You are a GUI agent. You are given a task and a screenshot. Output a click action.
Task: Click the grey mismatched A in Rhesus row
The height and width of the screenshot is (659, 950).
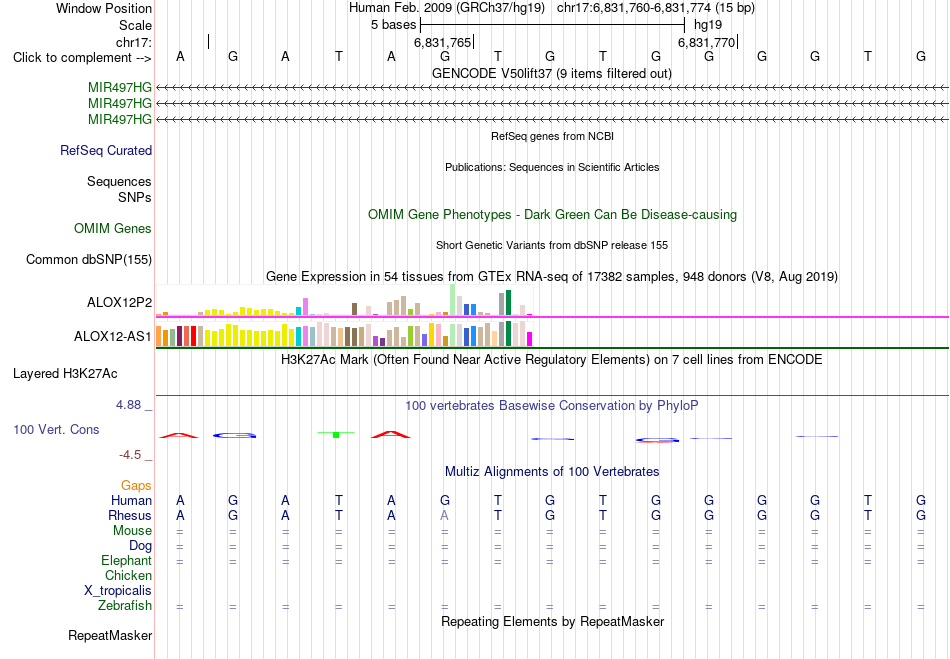point(445,515)
